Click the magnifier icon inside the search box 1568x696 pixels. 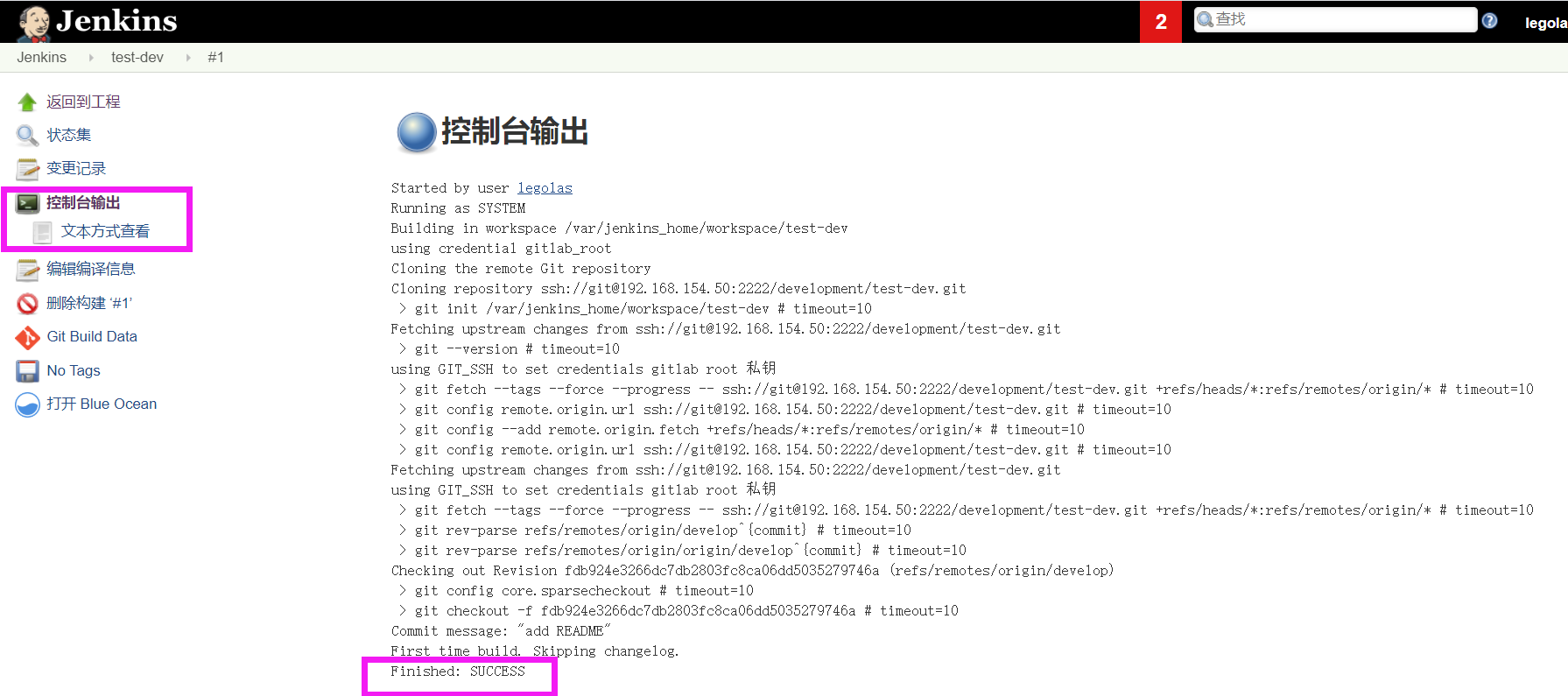(x=1206, y=19)
